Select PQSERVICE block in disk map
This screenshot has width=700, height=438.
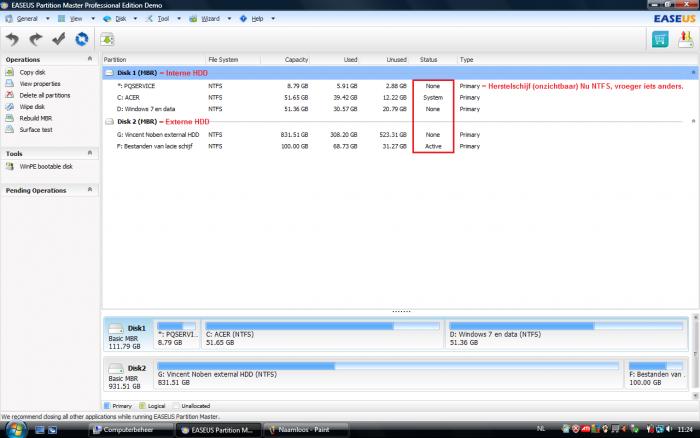177,334
